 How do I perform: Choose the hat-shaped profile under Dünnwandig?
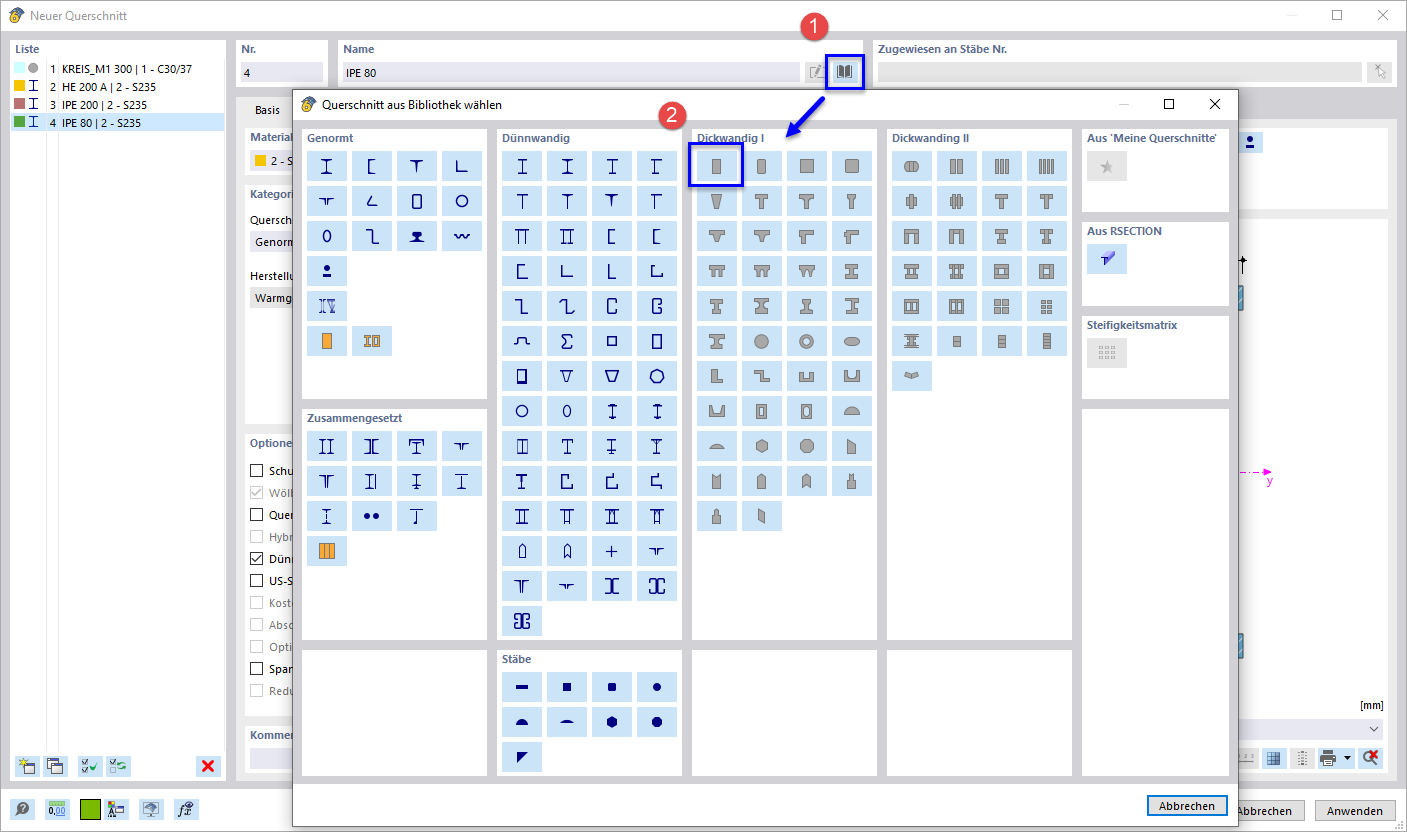(x=522, y=341)
